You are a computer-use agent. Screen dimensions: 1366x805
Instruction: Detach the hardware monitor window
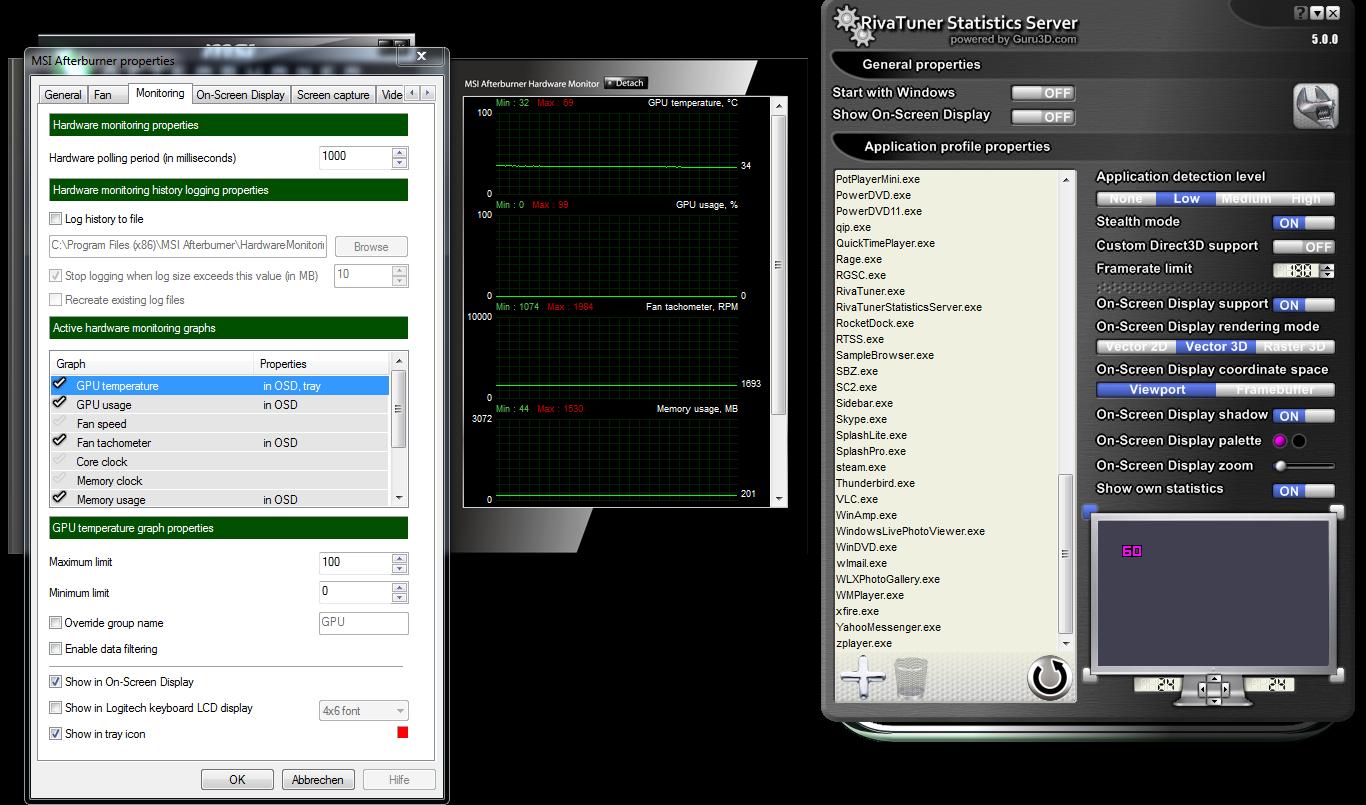[x=625, y=83]
